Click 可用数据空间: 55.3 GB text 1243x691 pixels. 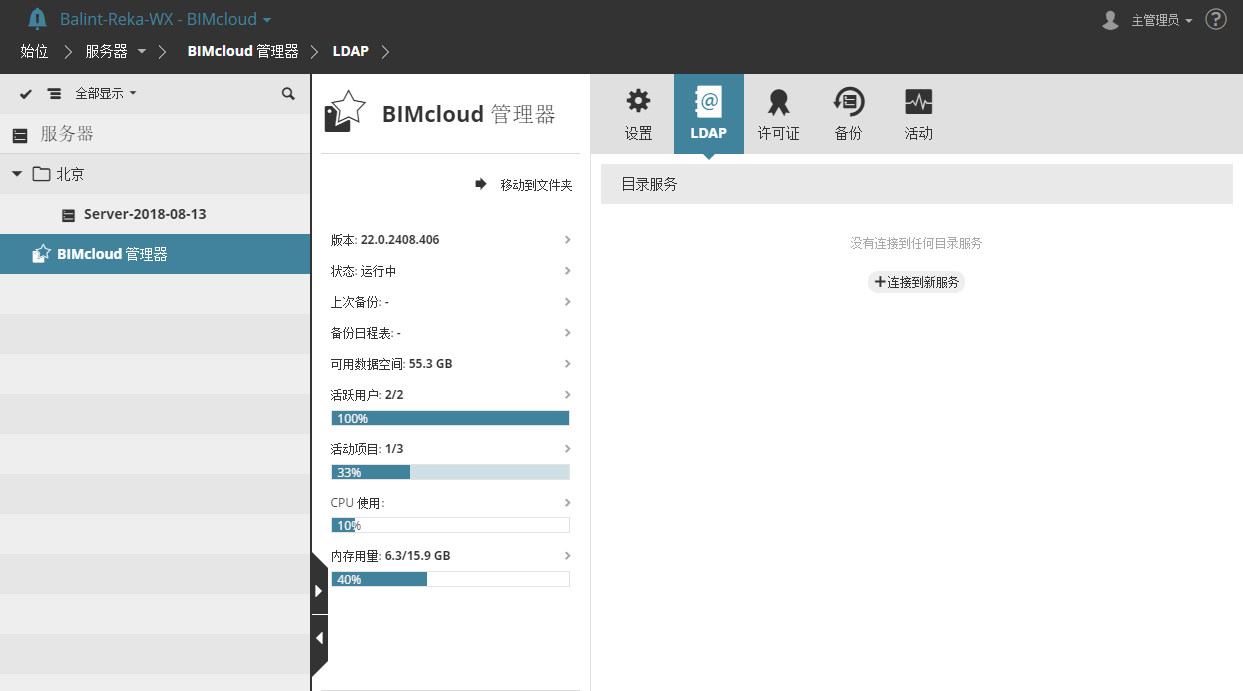tap(392, 364)
